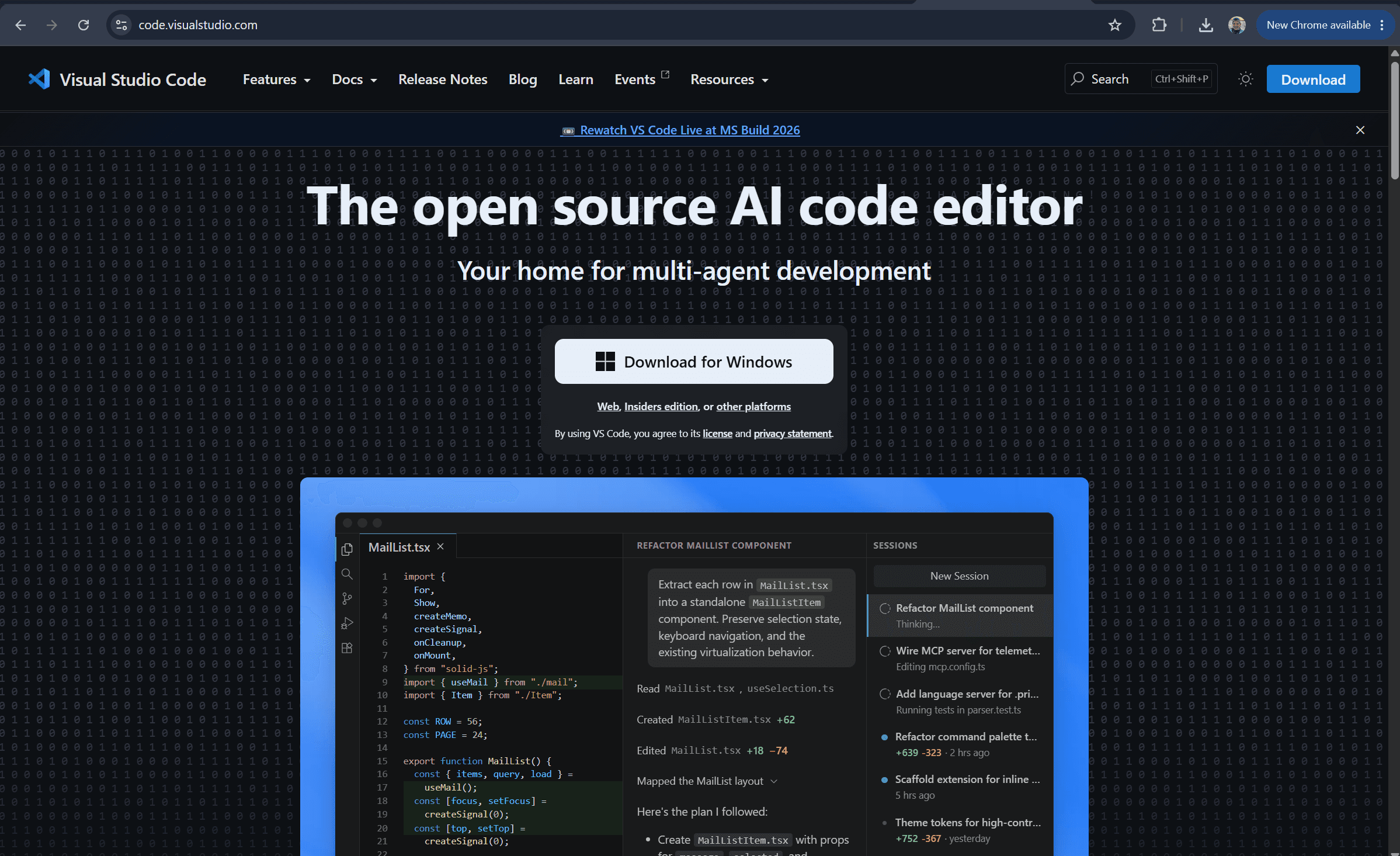
Task: Open the privacy statement link
Action: (x=793, y=434)
